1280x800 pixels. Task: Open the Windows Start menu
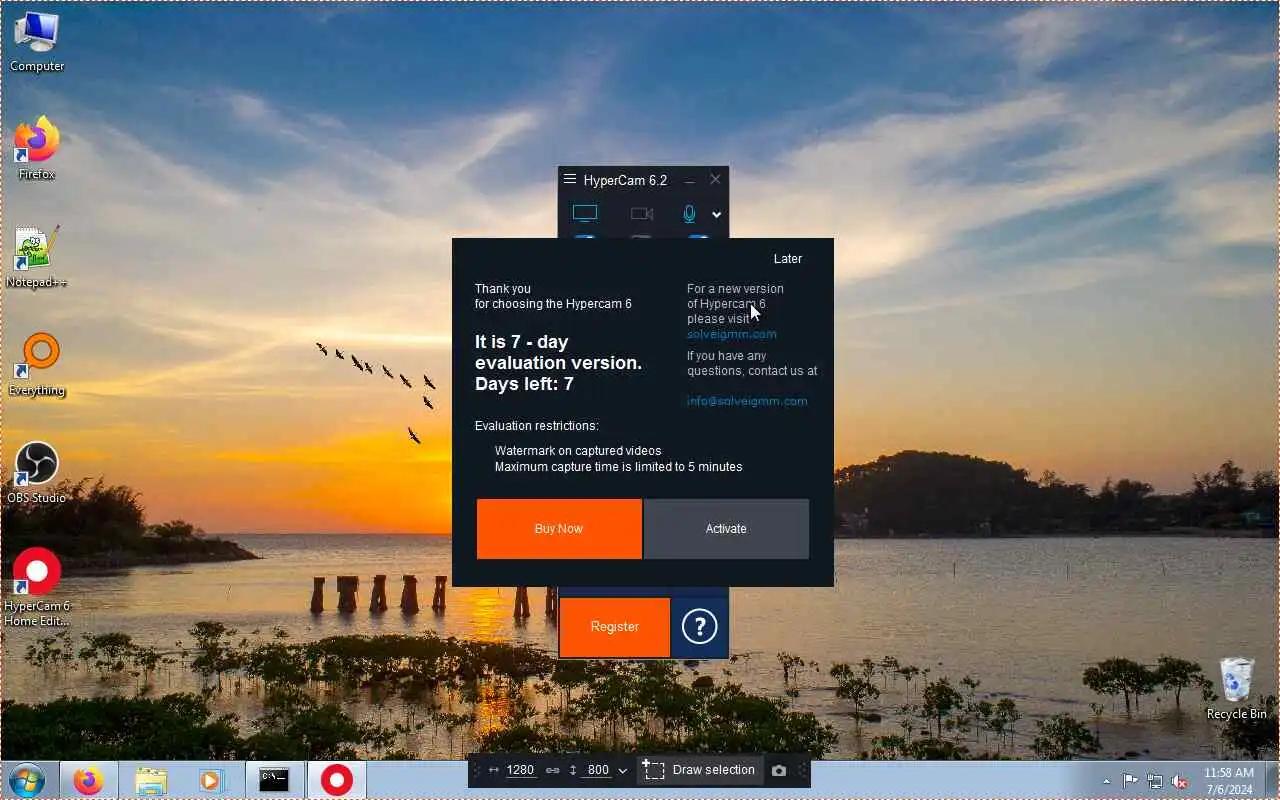coord(27,780)
